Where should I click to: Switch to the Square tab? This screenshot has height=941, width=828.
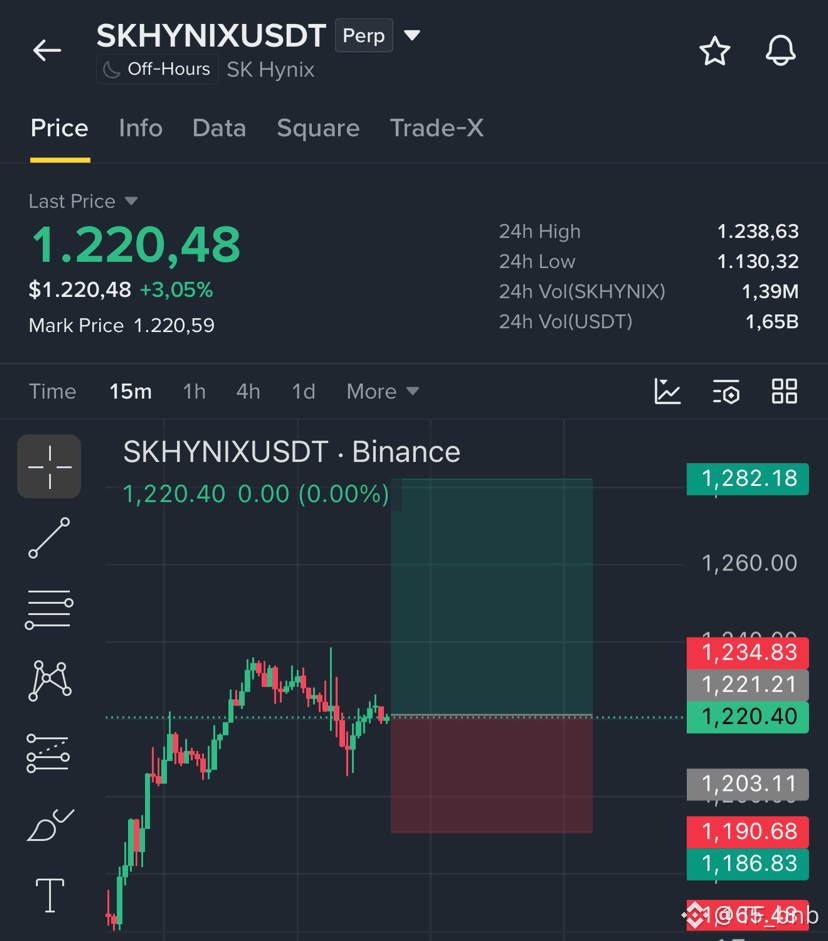coord(318,128)
